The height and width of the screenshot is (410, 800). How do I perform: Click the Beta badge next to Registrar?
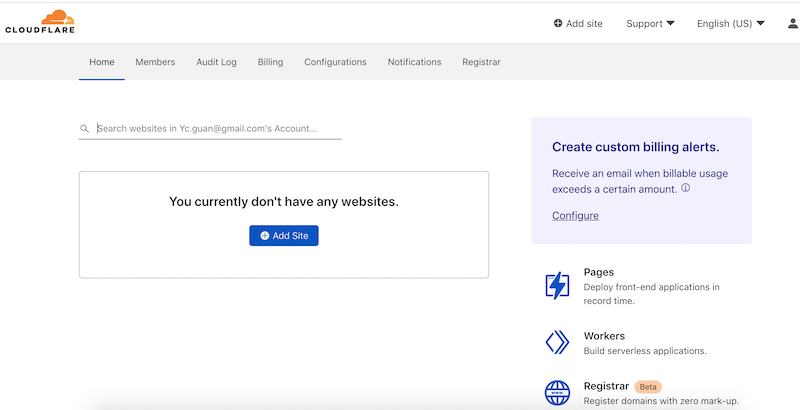point(648,387)
